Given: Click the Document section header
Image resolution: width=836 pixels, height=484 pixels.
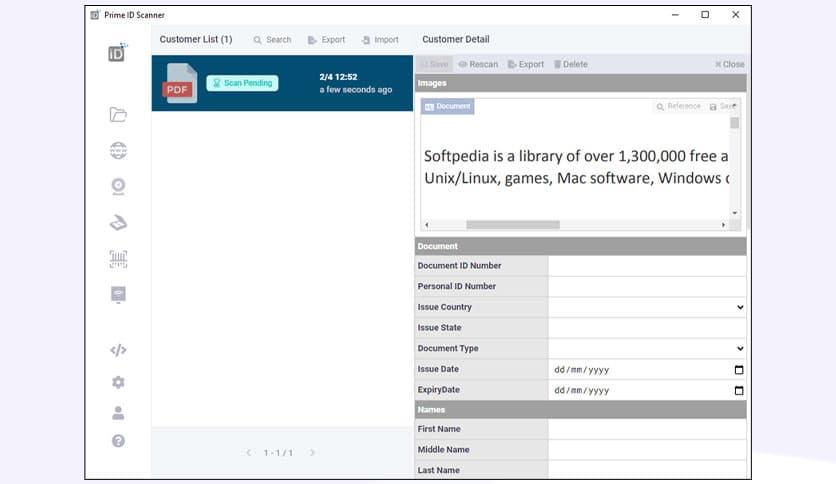Looking at the screenshot, I should (581, 246).
